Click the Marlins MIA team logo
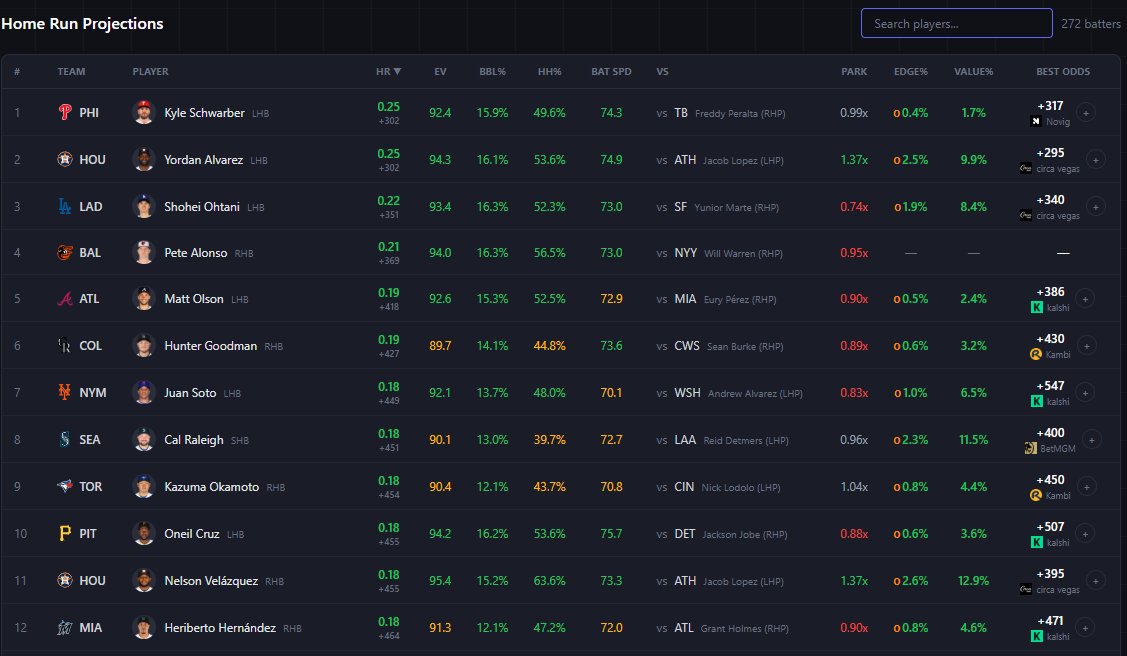The image size is (1127, 656). 65,627
